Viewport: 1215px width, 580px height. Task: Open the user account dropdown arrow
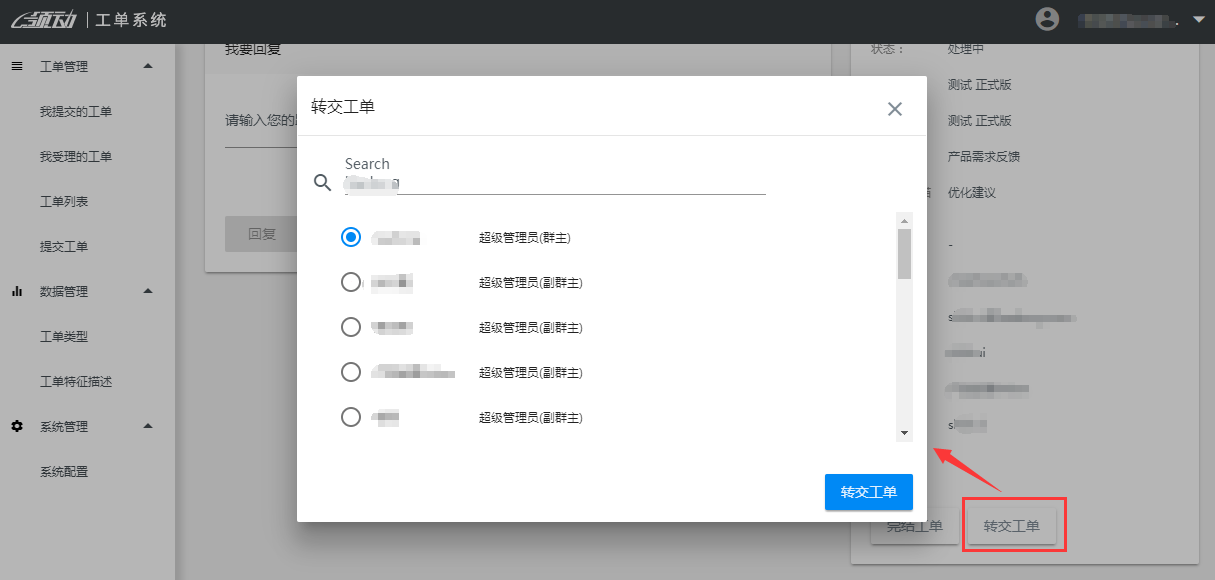(x=1199, y=19)
